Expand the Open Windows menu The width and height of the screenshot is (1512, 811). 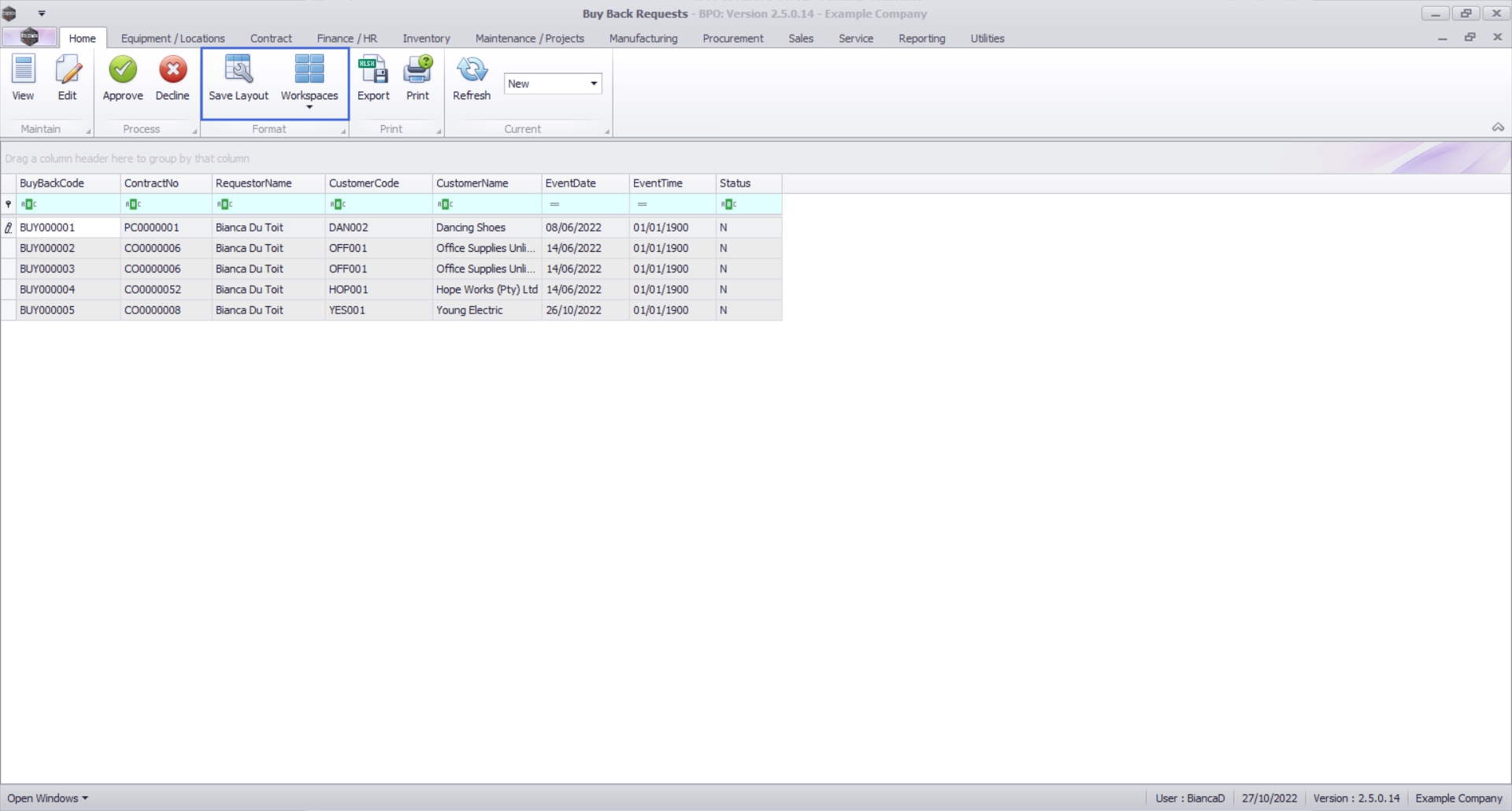point(48,798)
